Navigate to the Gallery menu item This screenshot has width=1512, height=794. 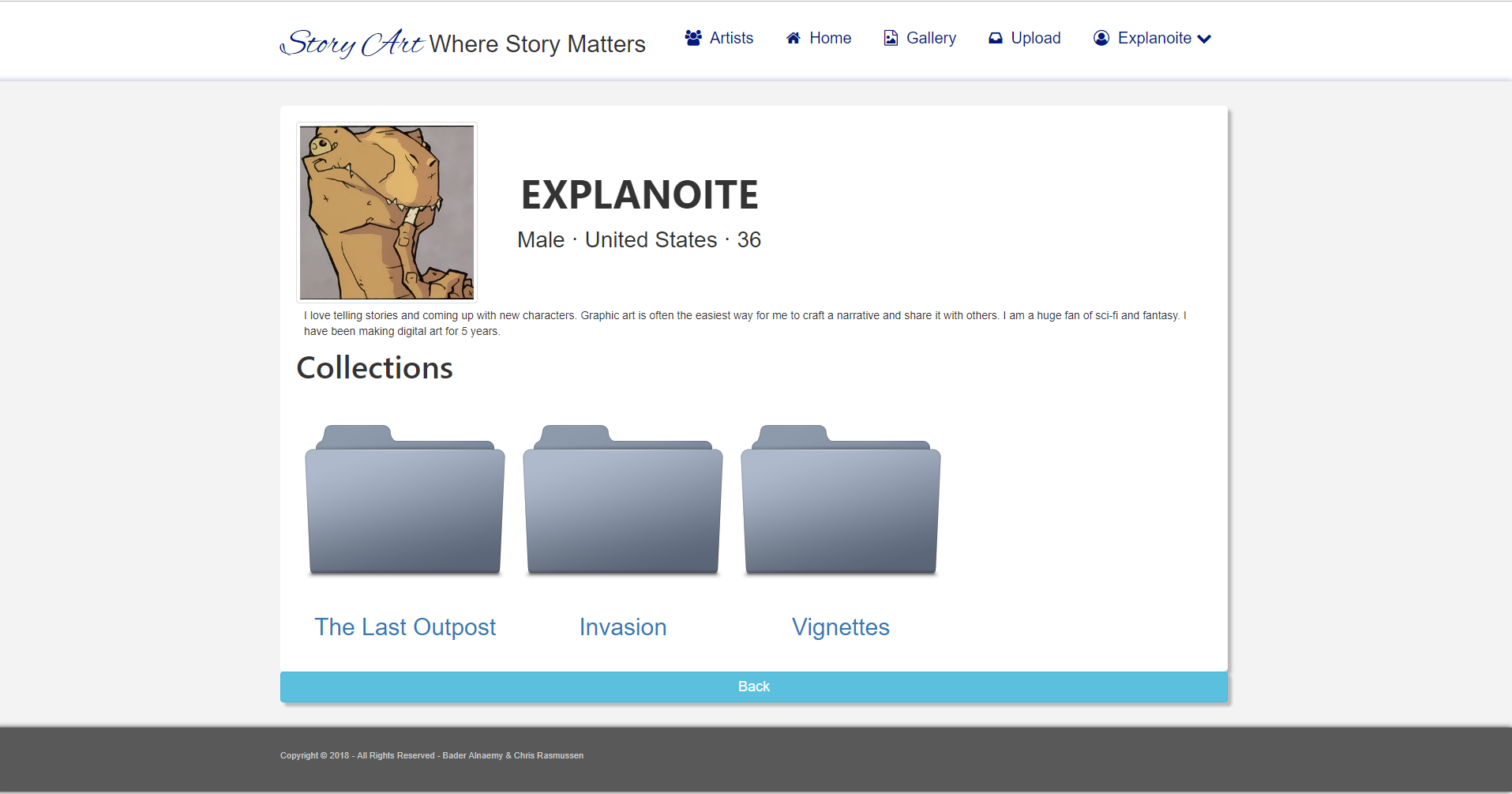931,38
